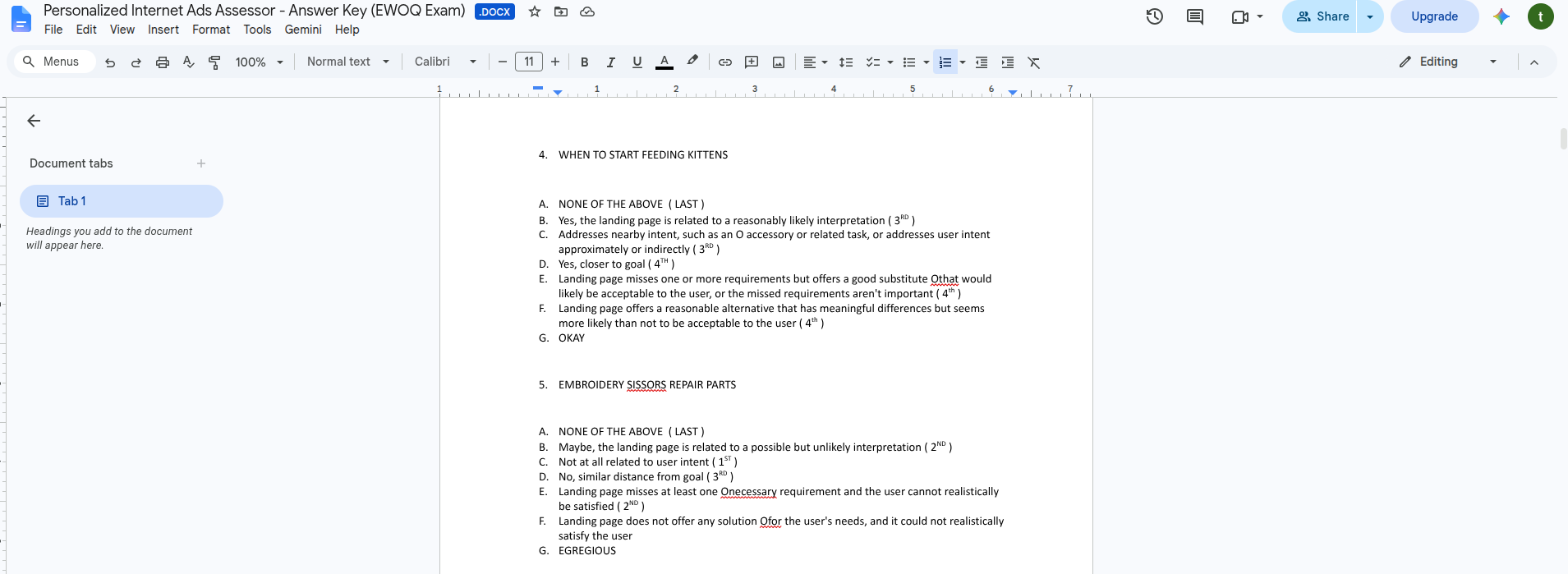Open the account avatar 't'
Screen dimensions: 1568x574
(1541, 16)
